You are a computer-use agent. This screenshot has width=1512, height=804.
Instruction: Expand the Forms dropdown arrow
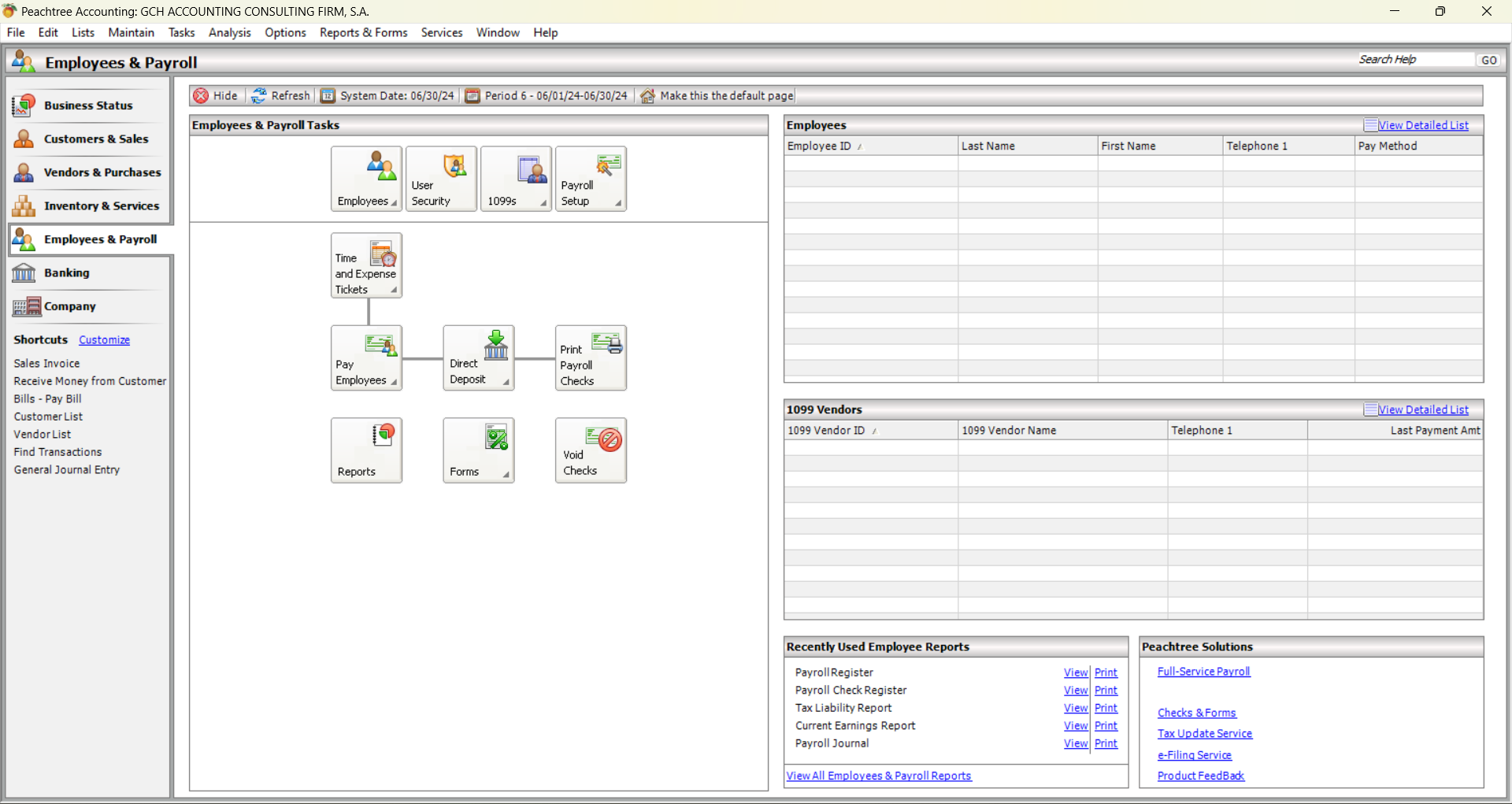click(x=506, y=474)
